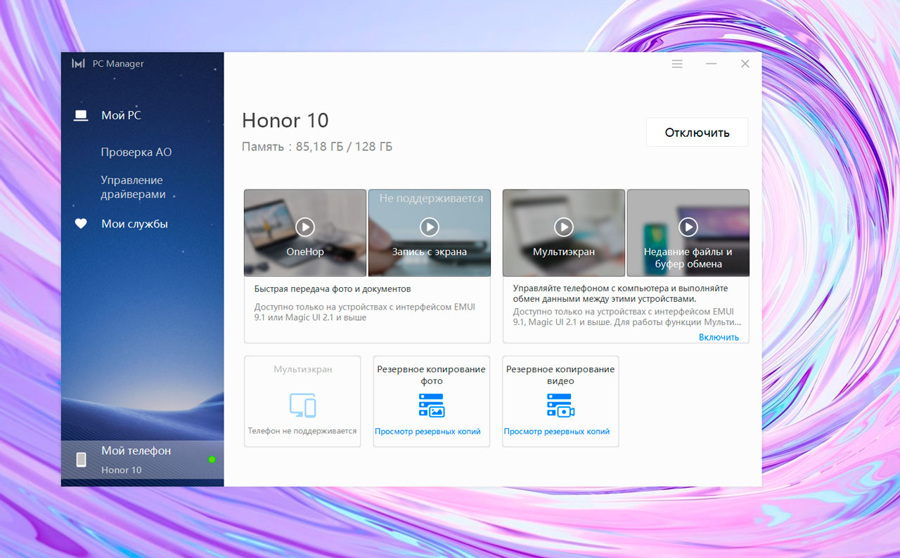Viewport: 900px width, 558px height.
Task: Play the Запись с экрана video
Action: tap(429, 227)
